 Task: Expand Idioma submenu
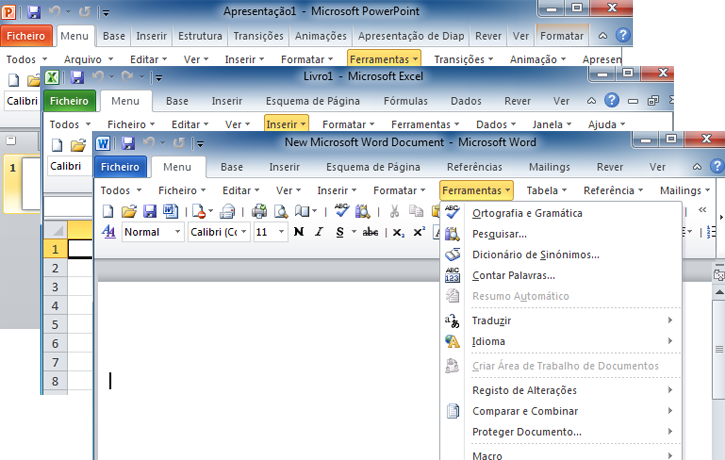coord(561,341)
